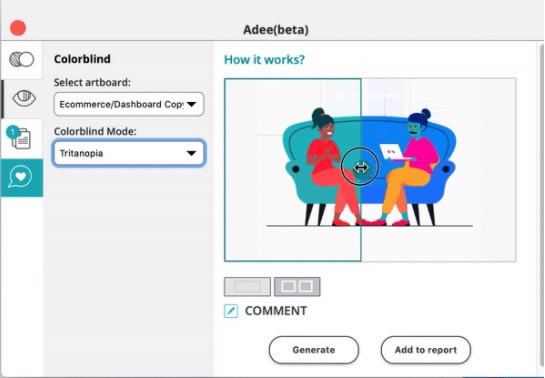
Task: Click the original colors left preview half
Action: tap(293, 170)
